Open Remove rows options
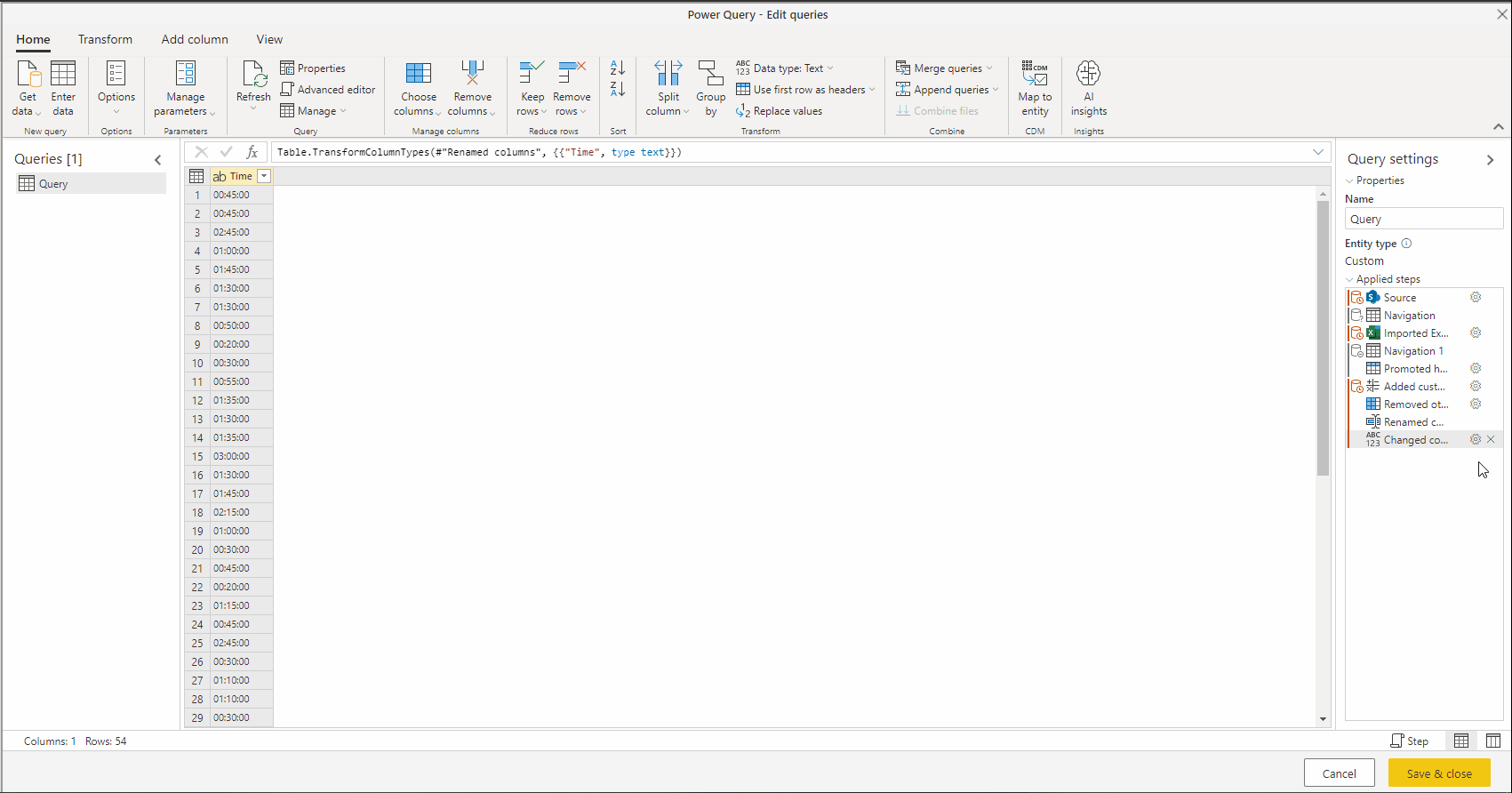Screen dimensions: 1512x793 [x=572, y=88]
